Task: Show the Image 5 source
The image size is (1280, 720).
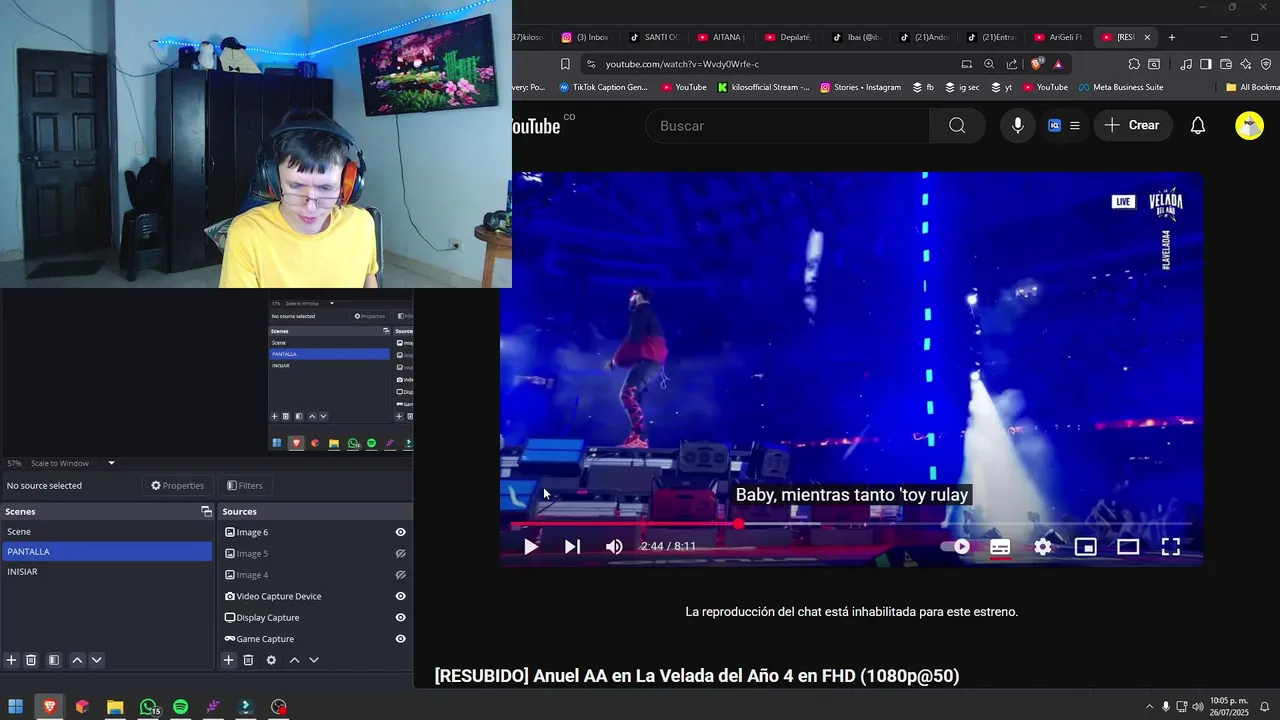Action: coord(400,554)
